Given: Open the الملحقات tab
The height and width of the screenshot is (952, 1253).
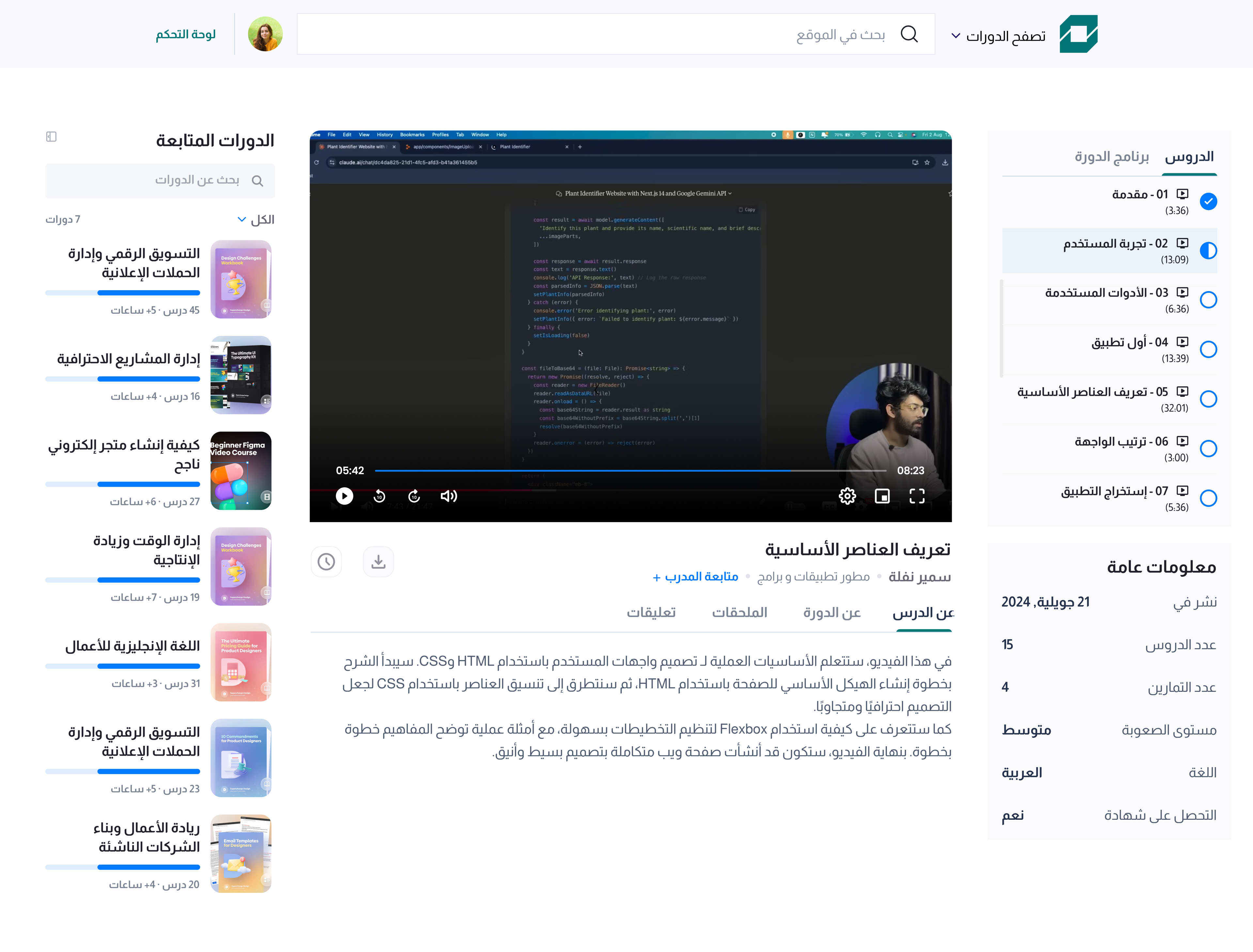Looking at the screenshot, I should coord(739,613).
